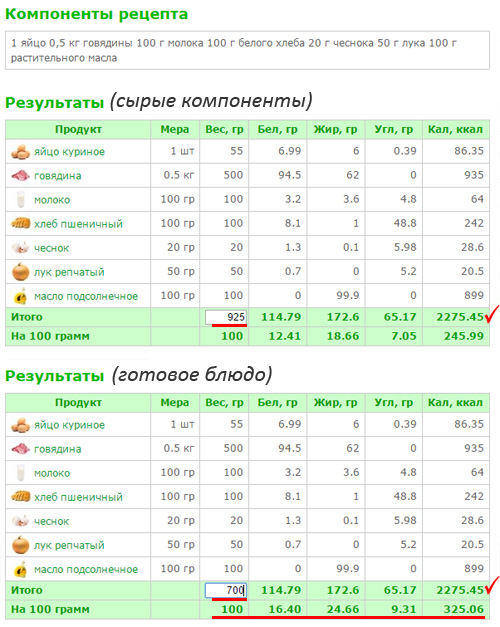Click the recipe components text box

(x=247, y=50)
